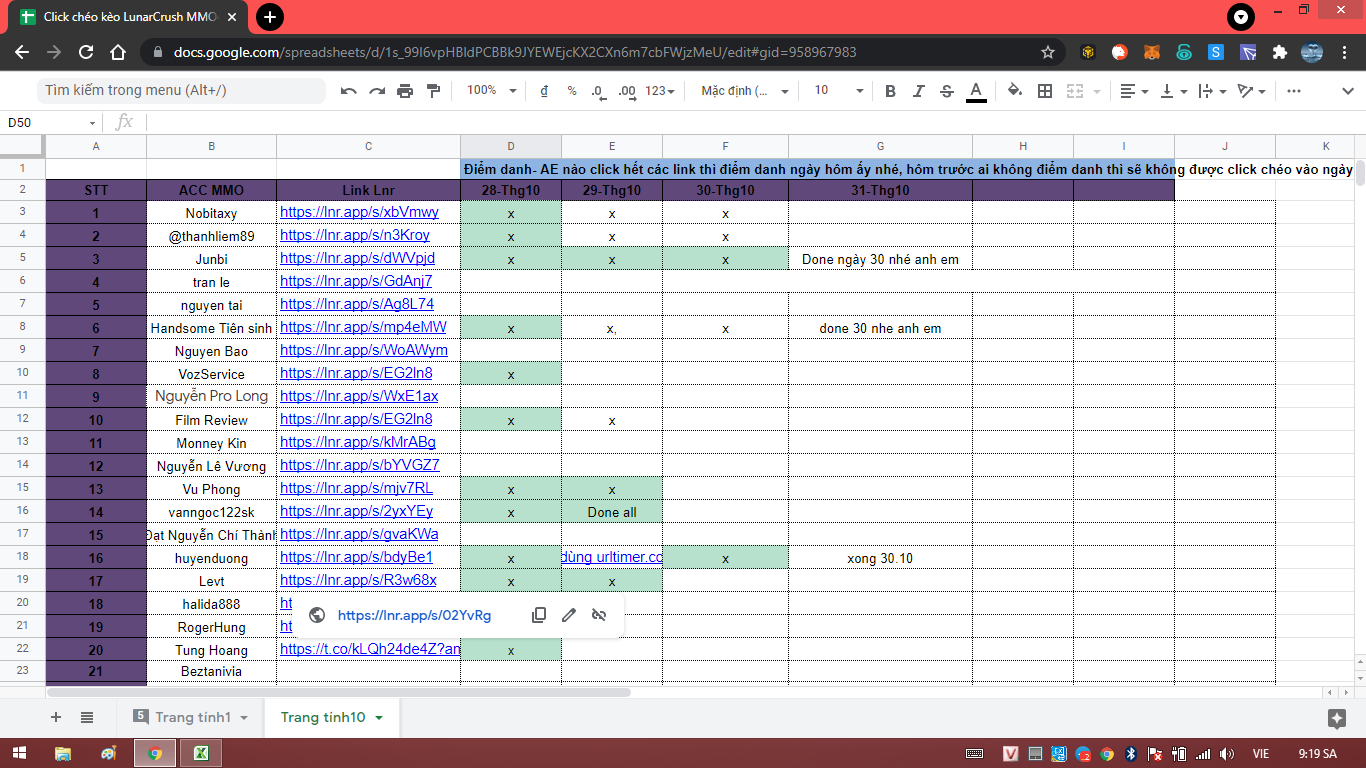This screenshot has height=768, width=1366.
Task: Edit the link with the pencil icon
Action: 569,615
